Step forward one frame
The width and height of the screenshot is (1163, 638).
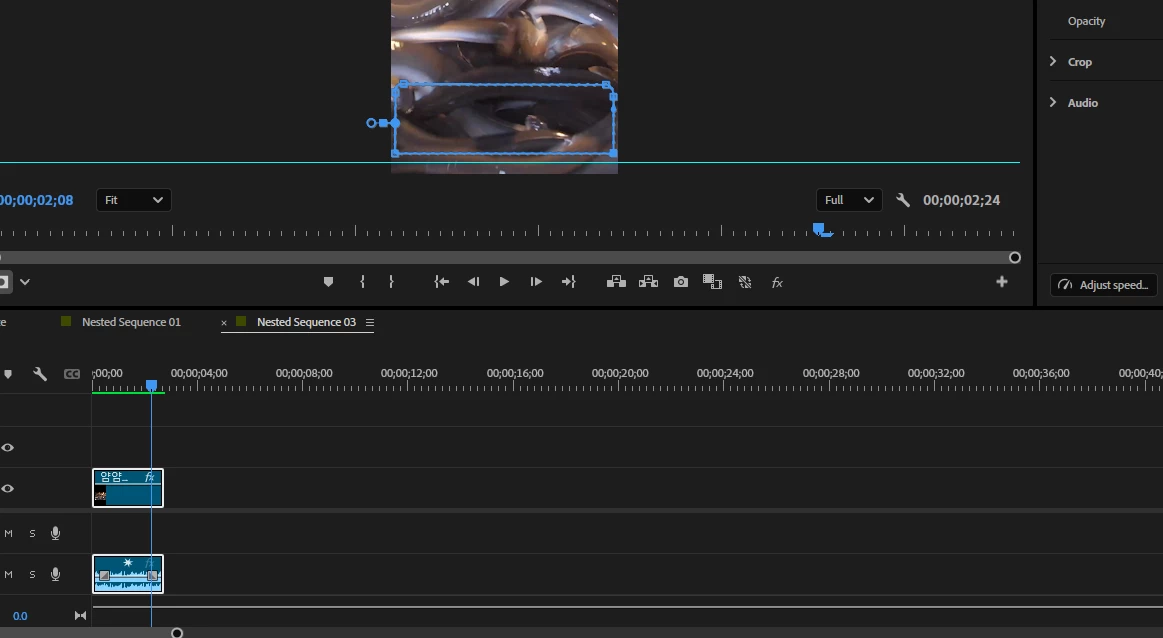click(536, 282)
